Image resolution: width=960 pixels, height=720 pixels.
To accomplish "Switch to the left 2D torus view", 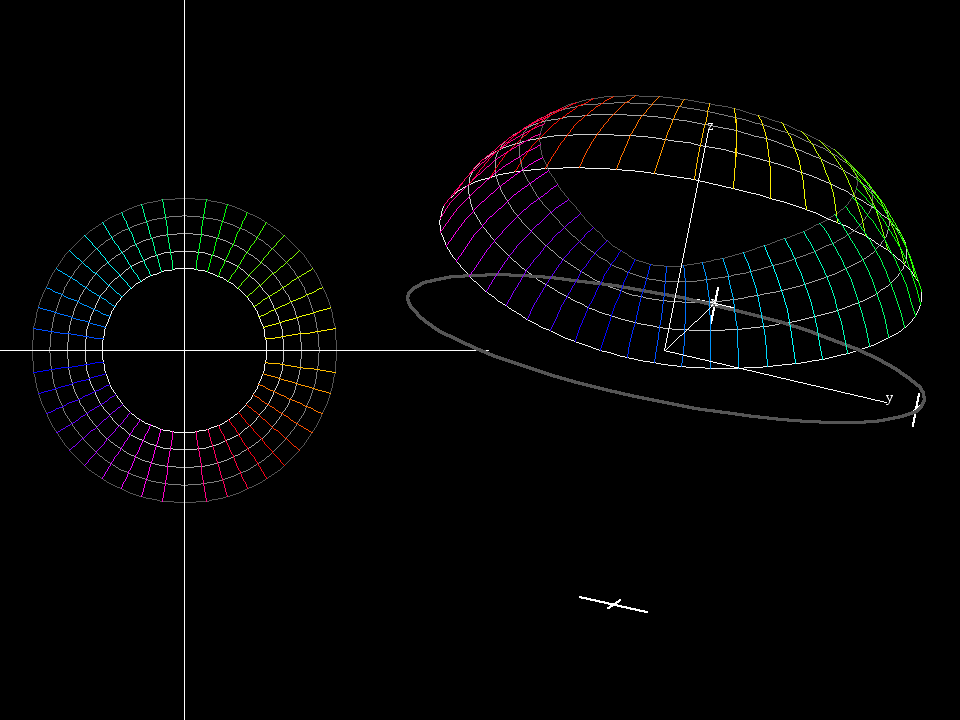I will click(x=185, y=350).
